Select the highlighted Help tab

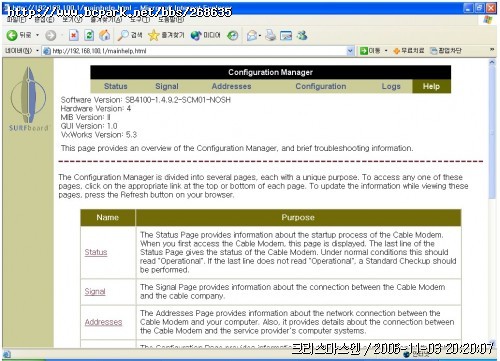pyautogui.click(x=431, y=86)
